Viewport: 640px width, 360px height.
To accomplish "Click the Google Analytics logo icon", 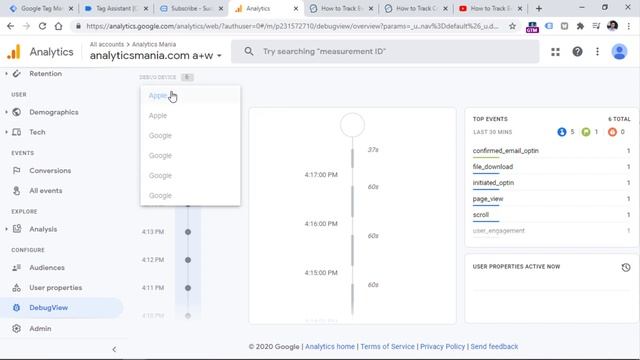I will click(14, 52).
